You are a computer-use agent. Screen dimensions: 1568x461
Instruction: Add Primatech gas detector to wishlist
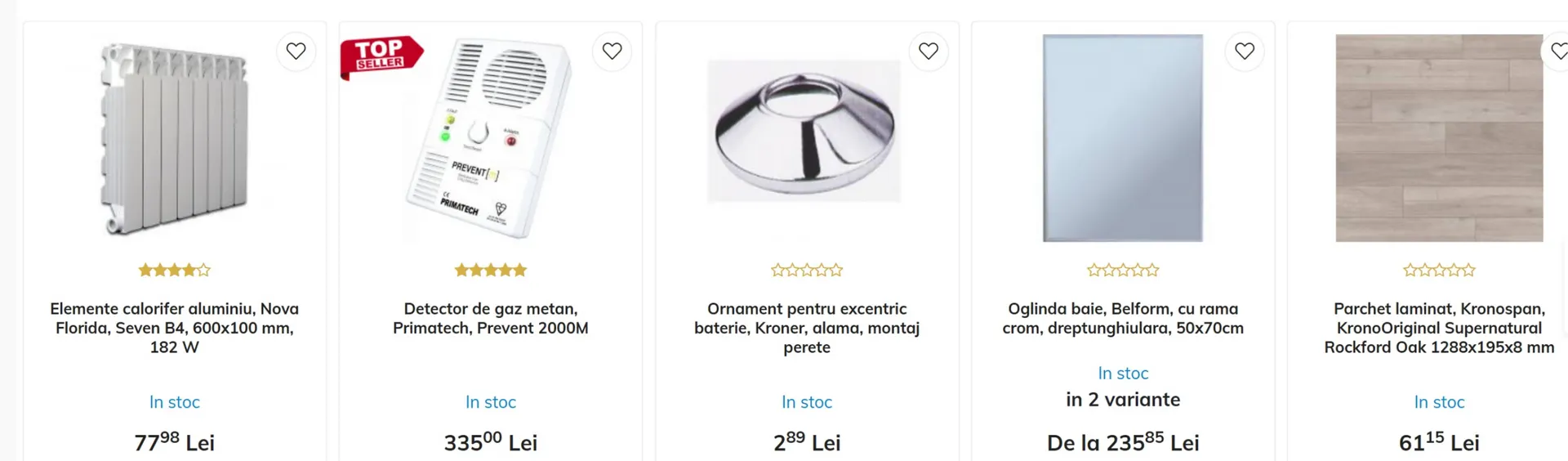pyautogui.click(x=612, y=51)
